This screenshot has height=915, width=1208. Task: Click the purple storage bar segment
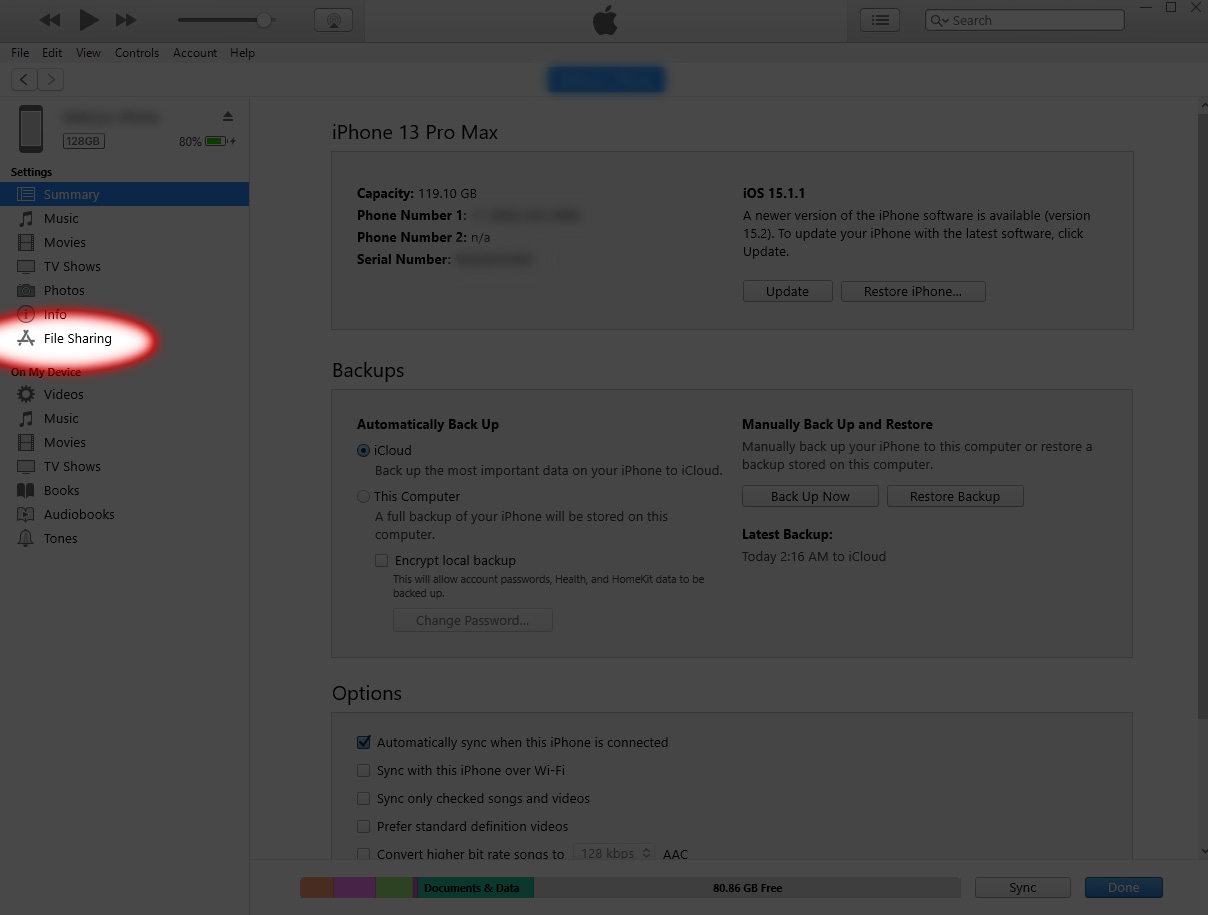[354, 888]
